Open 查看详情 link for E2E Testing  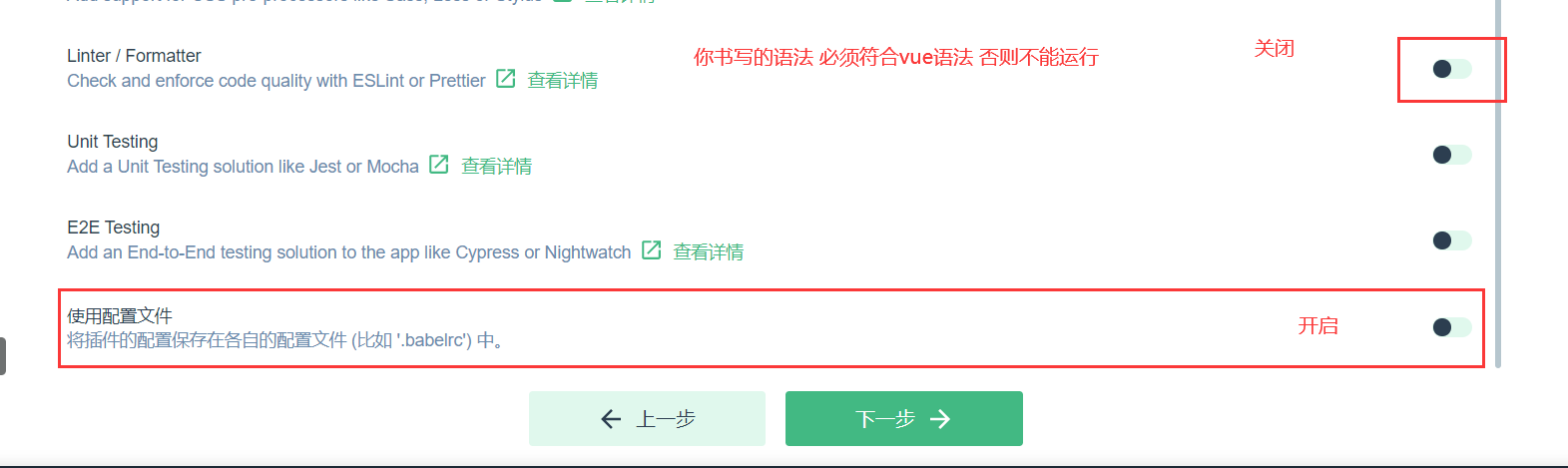709,252
